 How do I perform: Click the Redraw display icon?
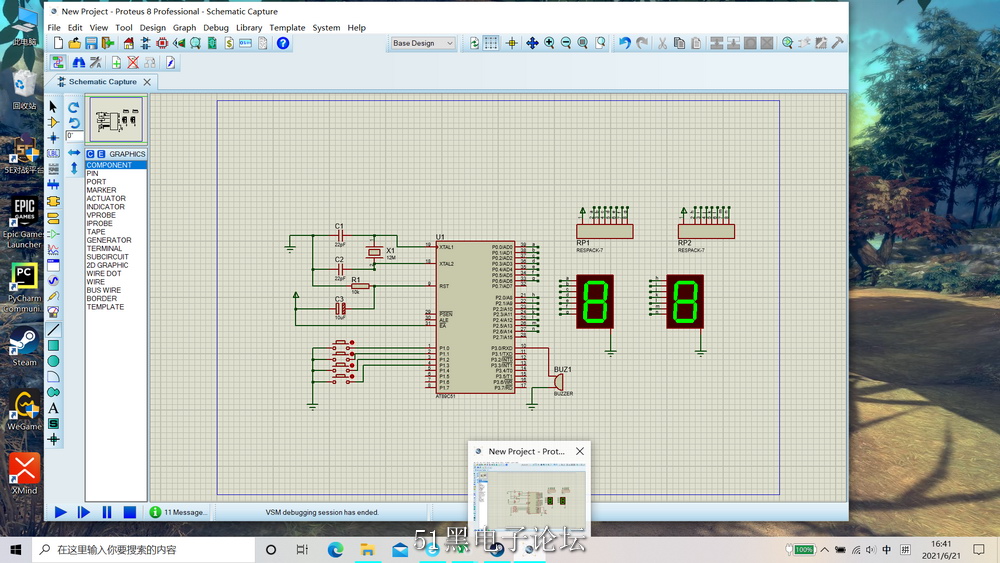click(x=474, y=43)
